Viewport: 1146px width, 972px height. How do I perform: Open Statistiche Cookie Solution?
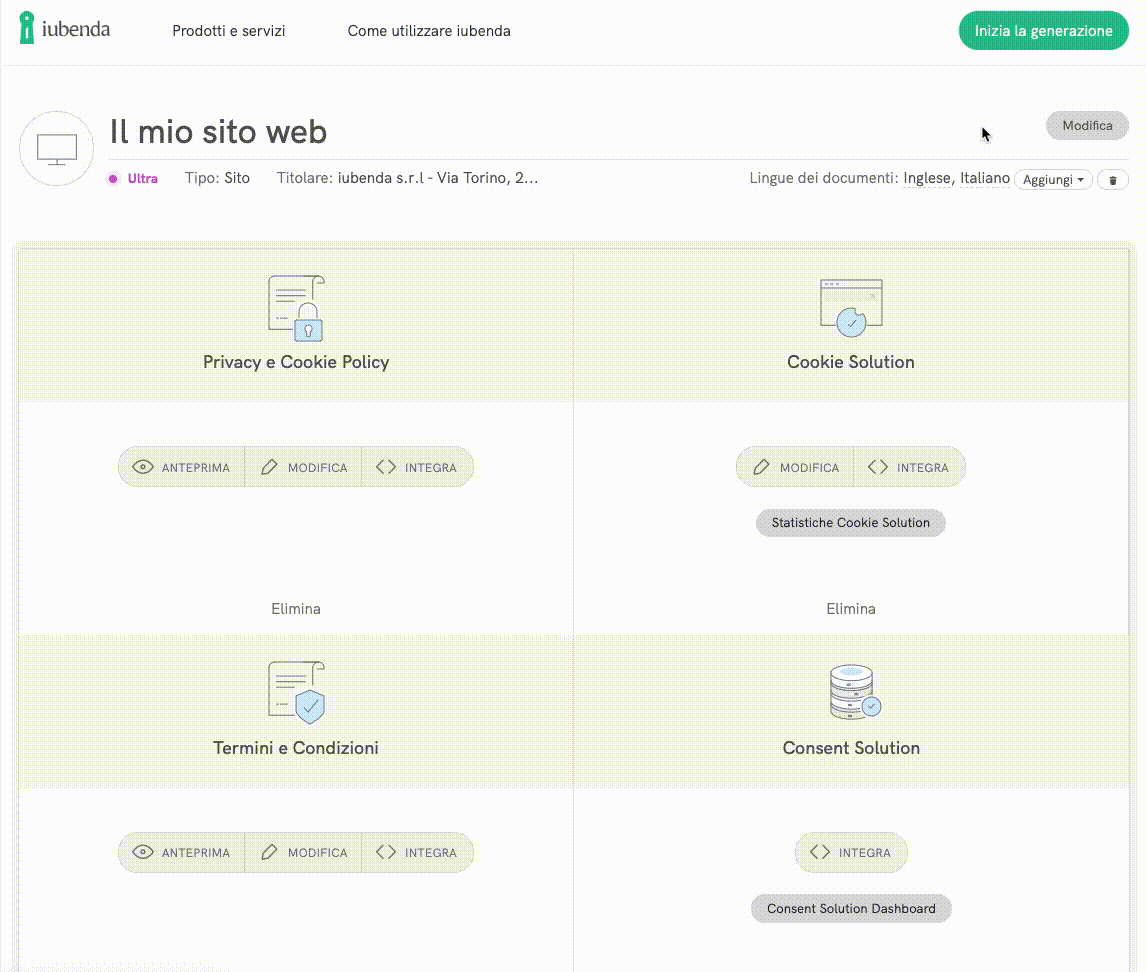850,523
